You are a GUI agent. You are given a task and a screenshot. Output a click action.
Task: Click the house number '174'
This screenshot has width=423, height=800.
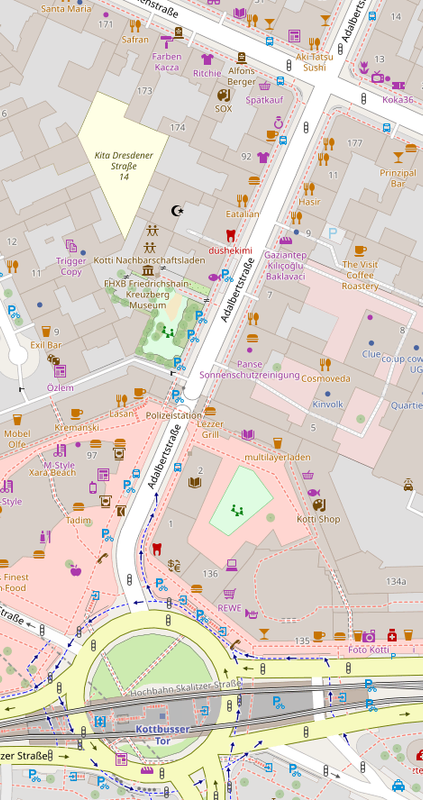pyautogui.click(x=177, y=127)
